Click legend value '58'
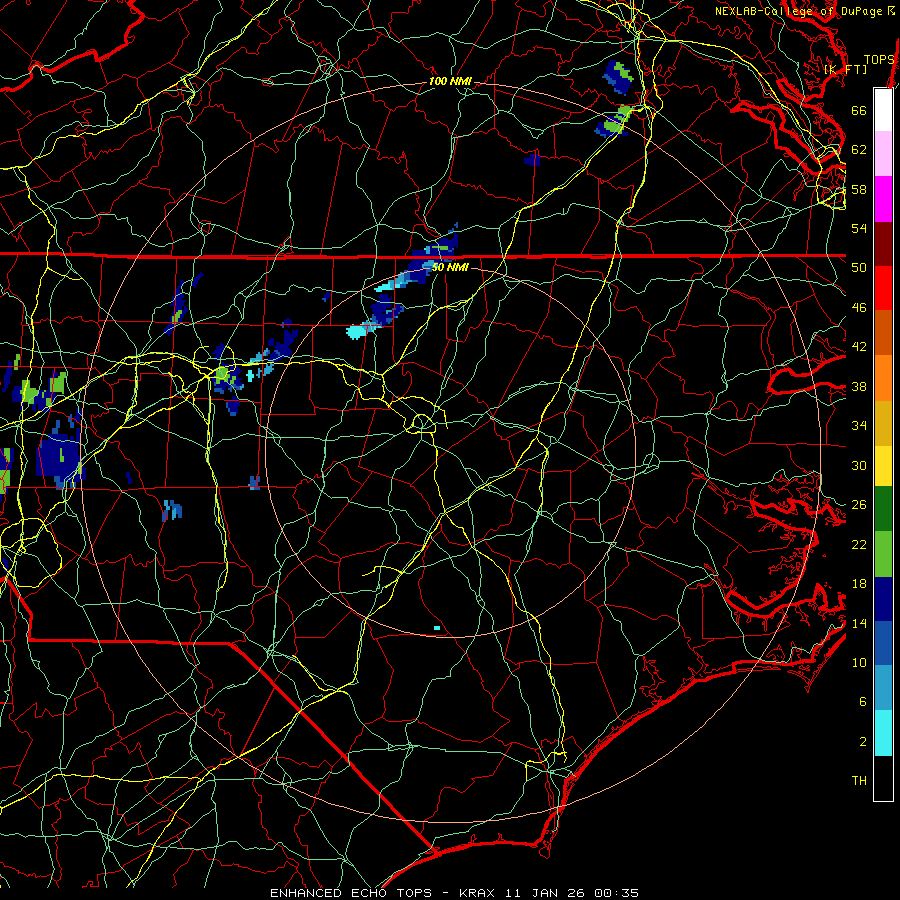The height and width of the screenshot is (900, 900). click(x=859, y=189)
